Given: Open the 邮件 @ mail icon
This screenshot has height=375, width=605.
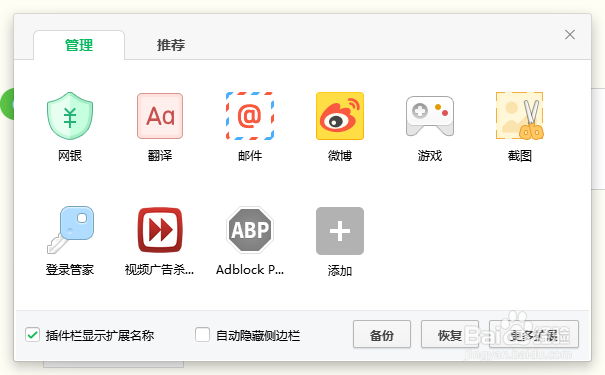Looking at the screenshot, I should click(250, 116).
